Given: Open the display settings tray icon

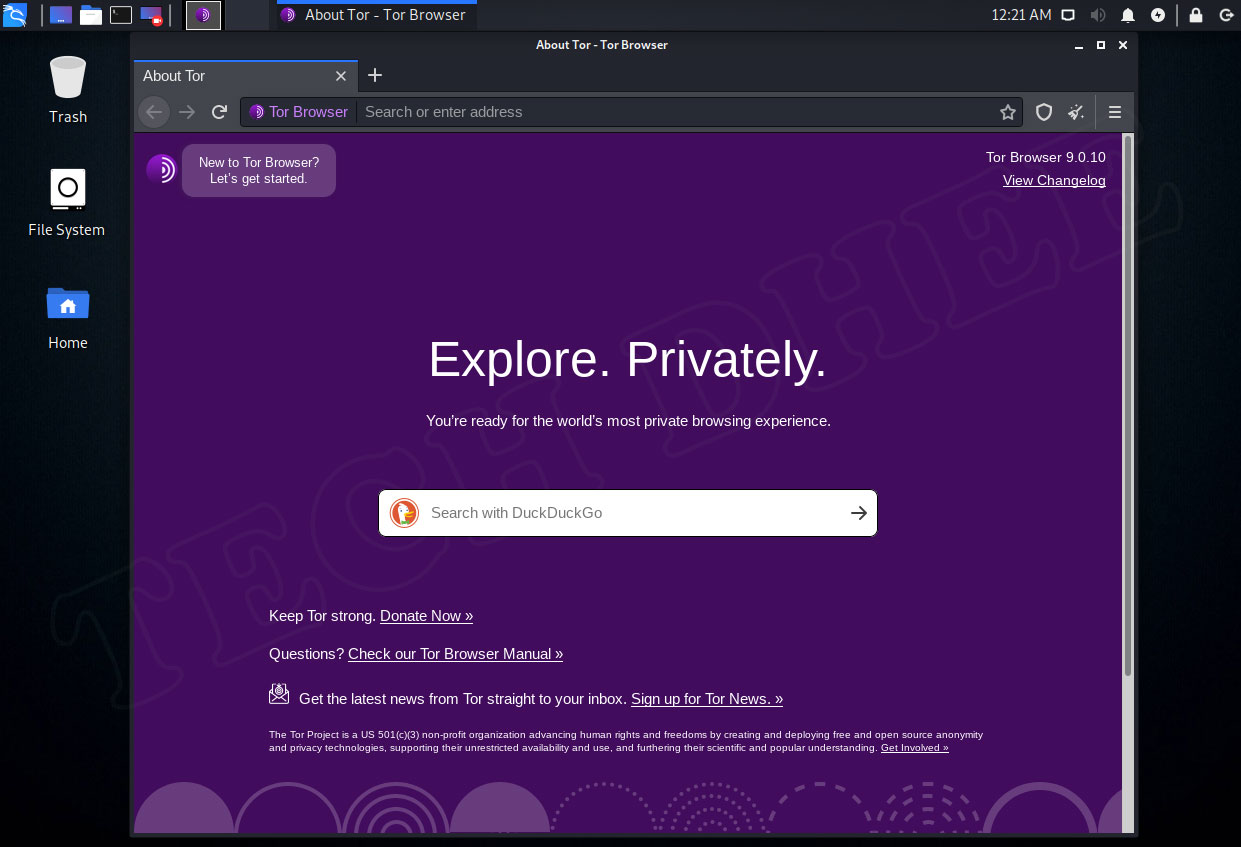Looking at the screenshot, I should tap(1068, 15).
